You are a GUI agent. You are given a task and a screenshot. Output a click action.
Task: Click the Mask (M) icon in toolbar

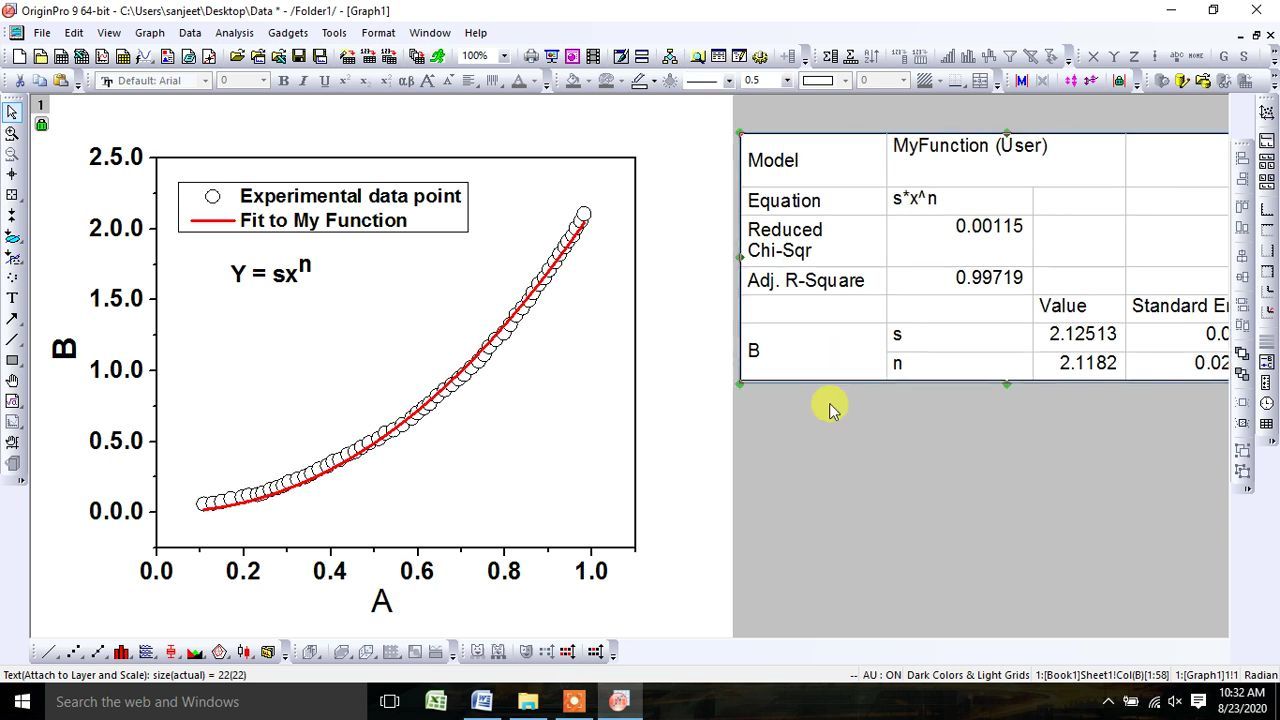1022,80
